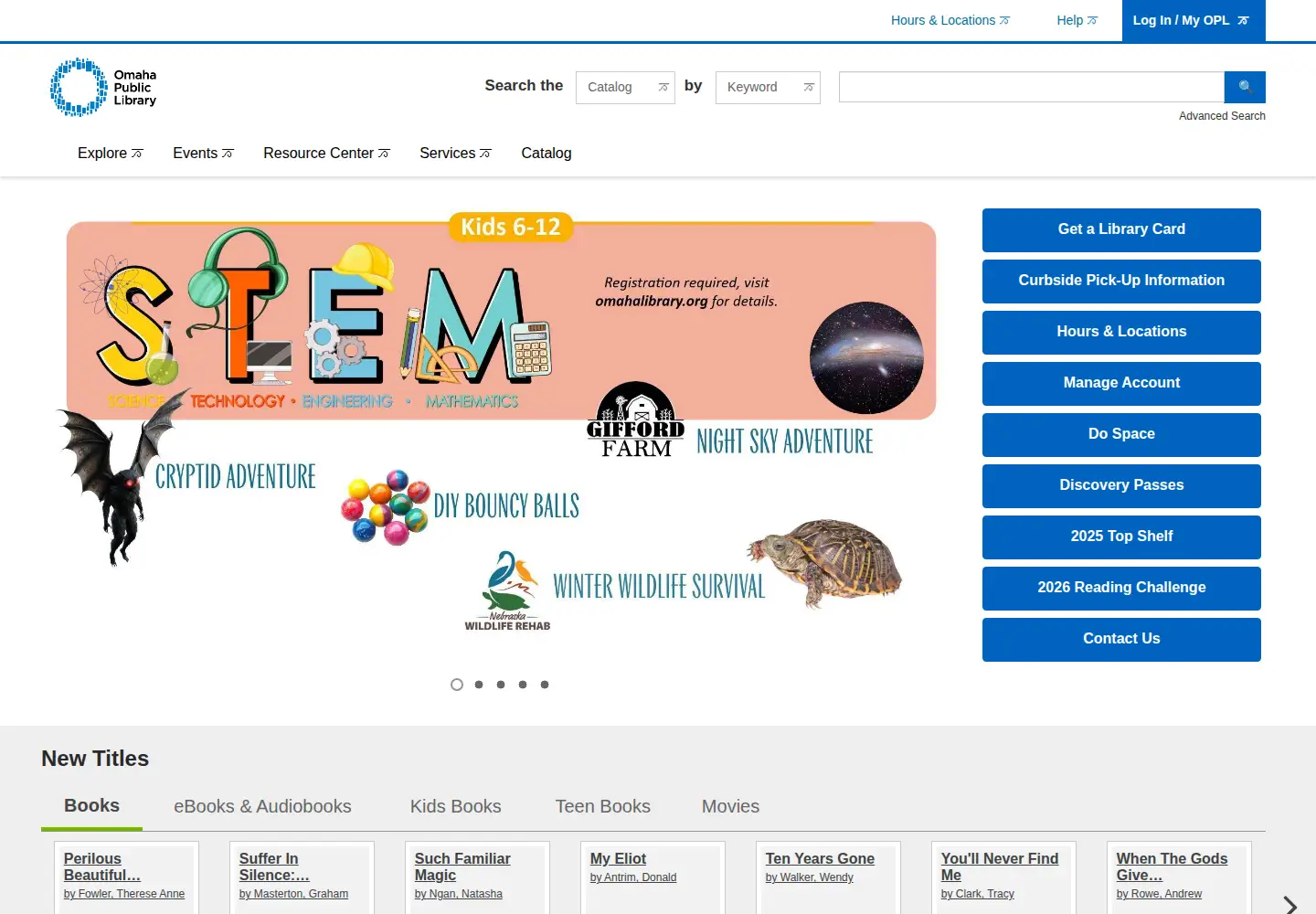This screenshot has width=1316, height=914.
Task: Open author link Fowler, Therese Anne
Action: pyautogui.click(x=124, y=894)
